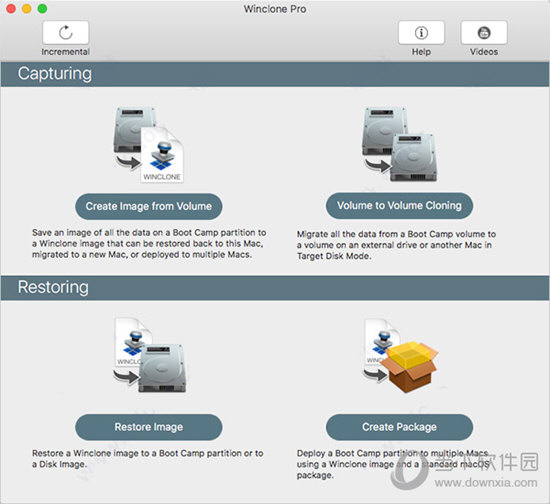This screenshot has width=550, height=504.
Task: Click the Capturing section header
Action: [275, 74]
